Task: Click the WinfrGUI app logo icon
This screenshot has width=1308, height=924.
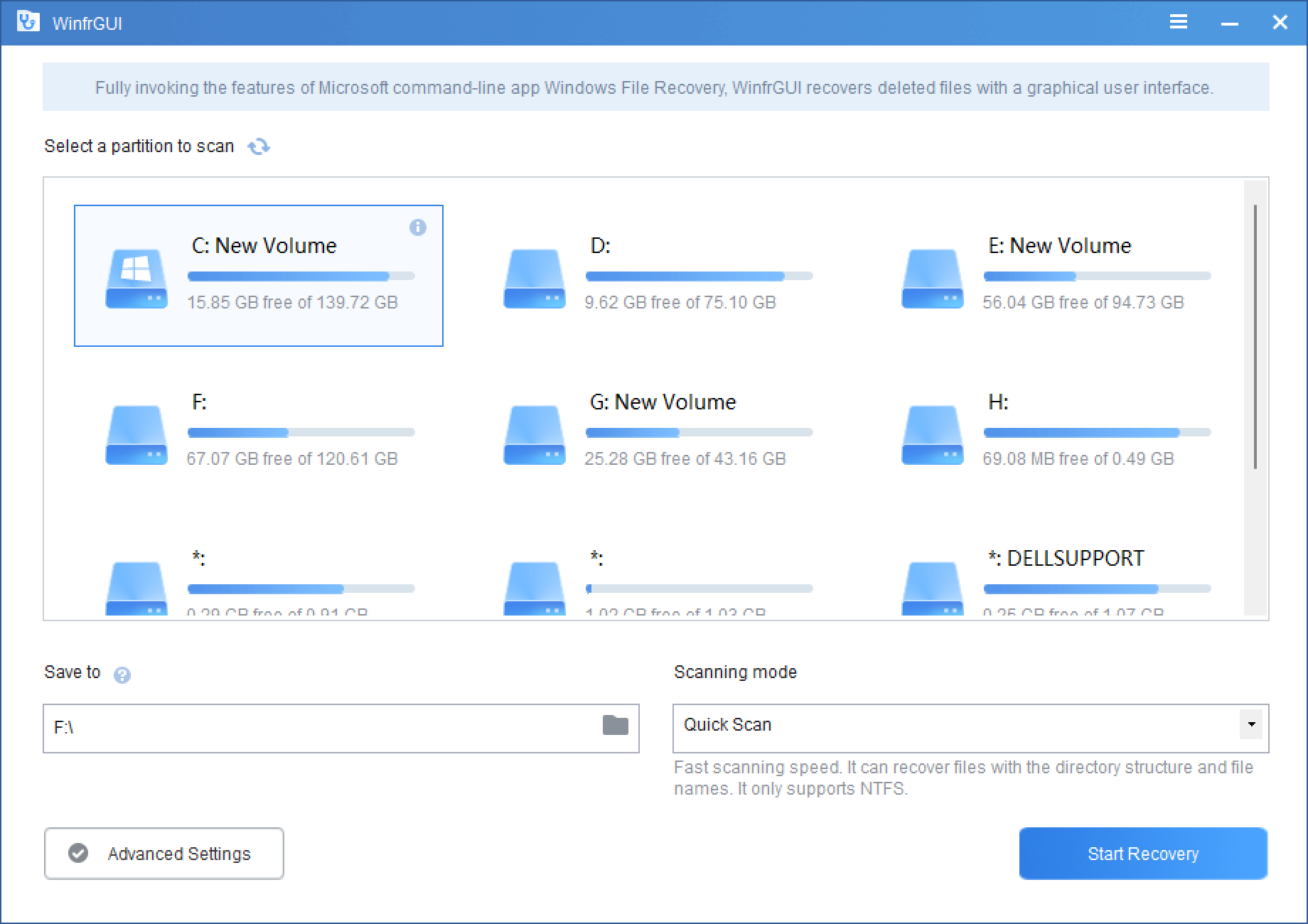Action: [28, 22]
